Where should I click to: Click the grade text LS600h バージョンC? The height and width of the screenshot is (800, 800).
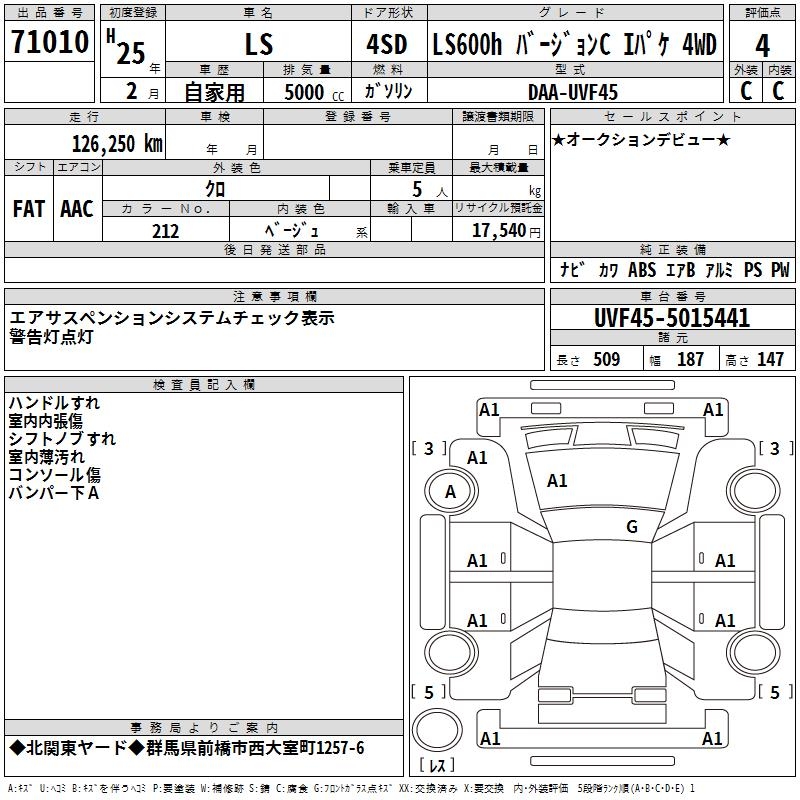coord(521,44)
